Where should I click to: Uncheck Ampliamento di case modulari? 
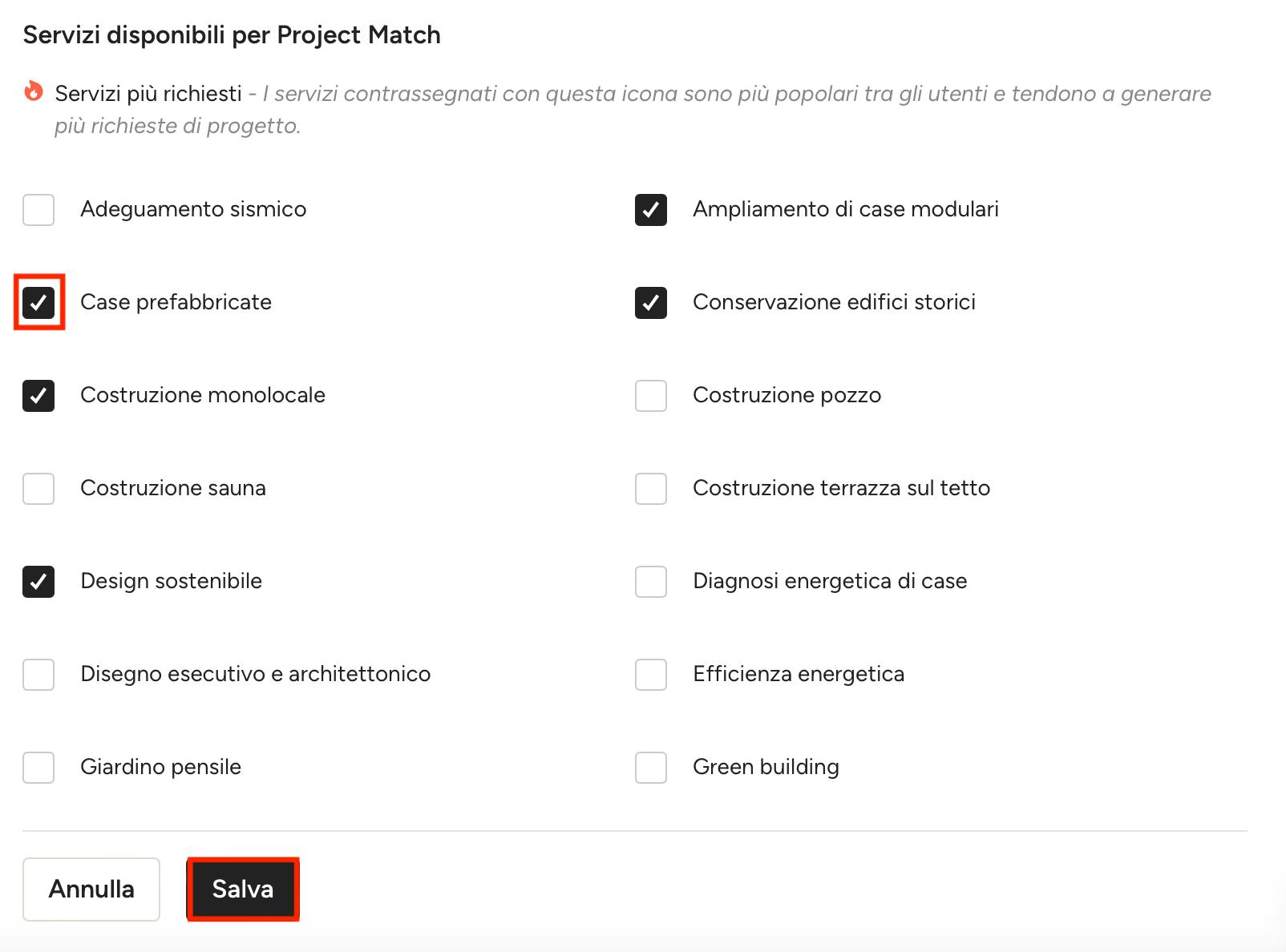point(651,210)
